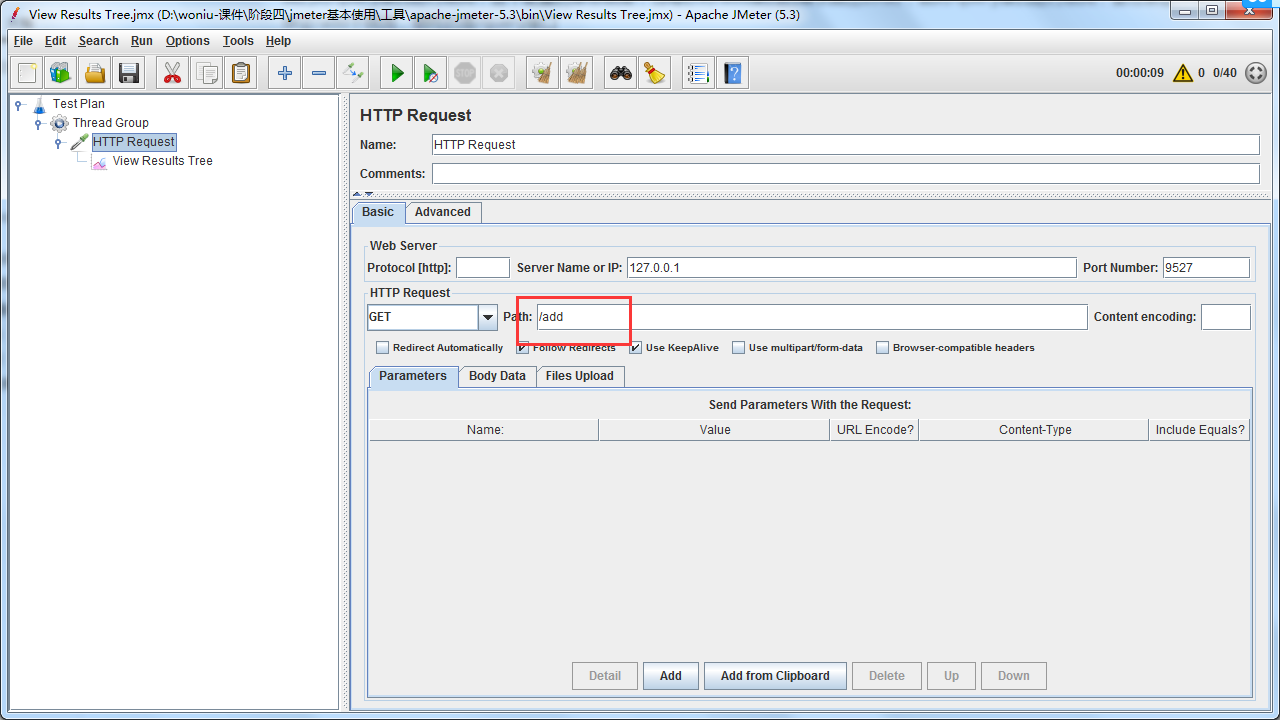The height and width of the screenshot is (720, 1280).
Task: Click the Content encoding field
Action: click(x=1226, y=317)
